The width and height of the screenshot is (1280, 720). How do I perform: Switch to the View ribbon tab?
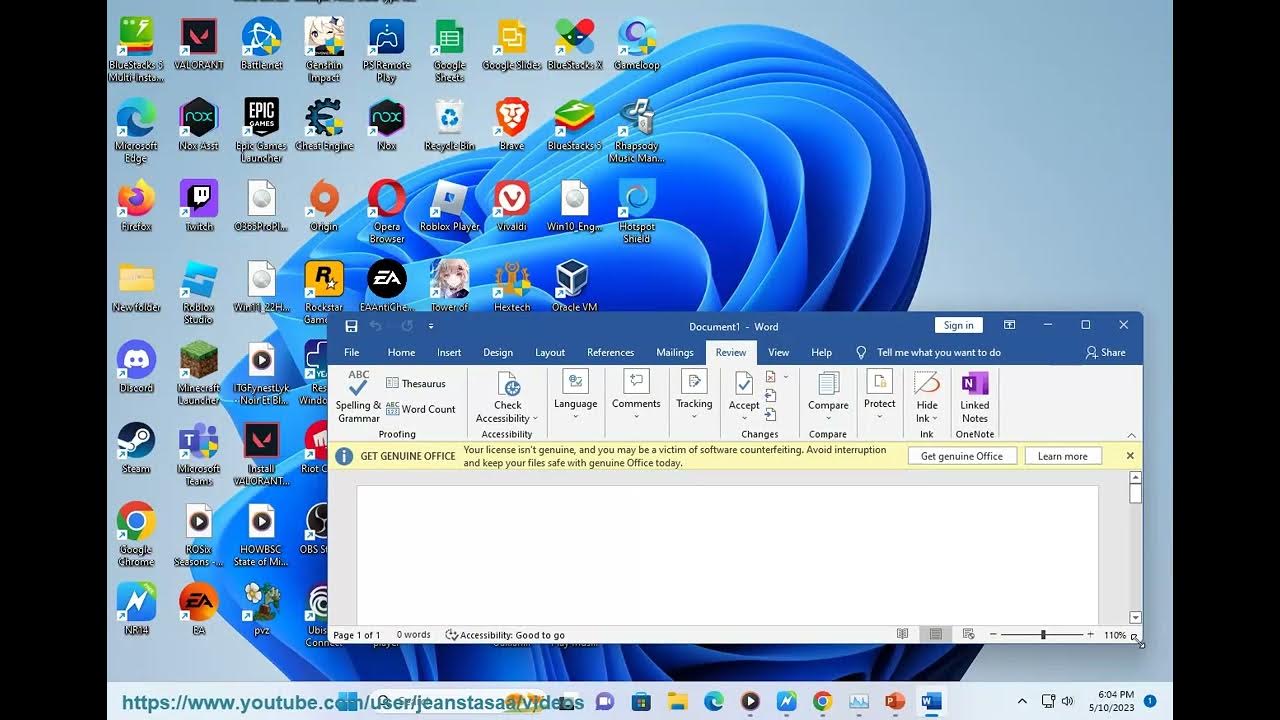click(778, 352)
